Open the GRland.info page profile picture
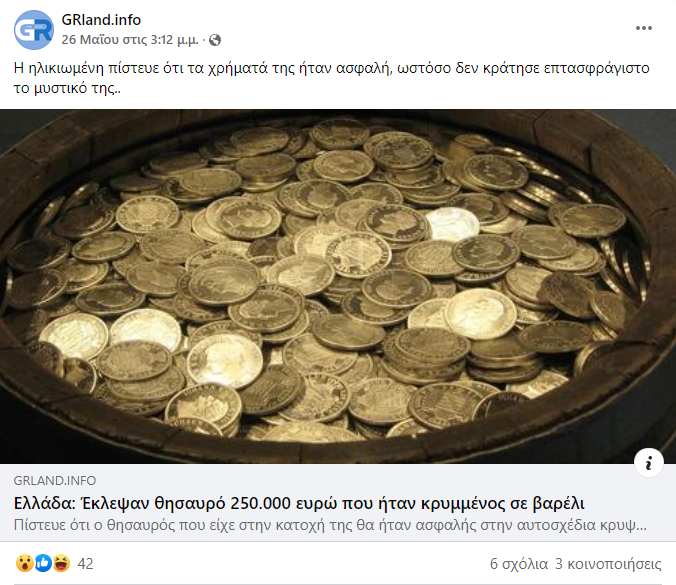The height and width of the screenshot is (585, 676). pyautogui.click(x=34, y=30)
